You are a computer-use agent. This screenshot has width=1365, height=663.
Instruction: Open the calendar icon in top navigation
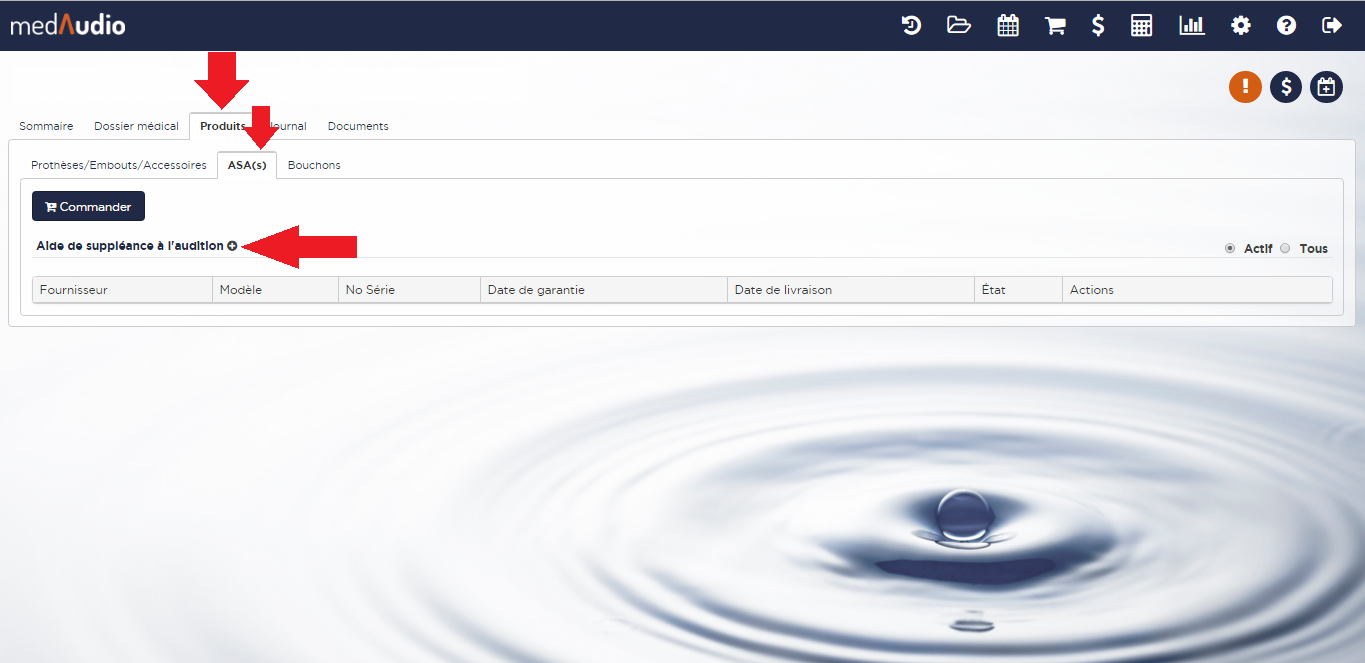pos(1008,26)
